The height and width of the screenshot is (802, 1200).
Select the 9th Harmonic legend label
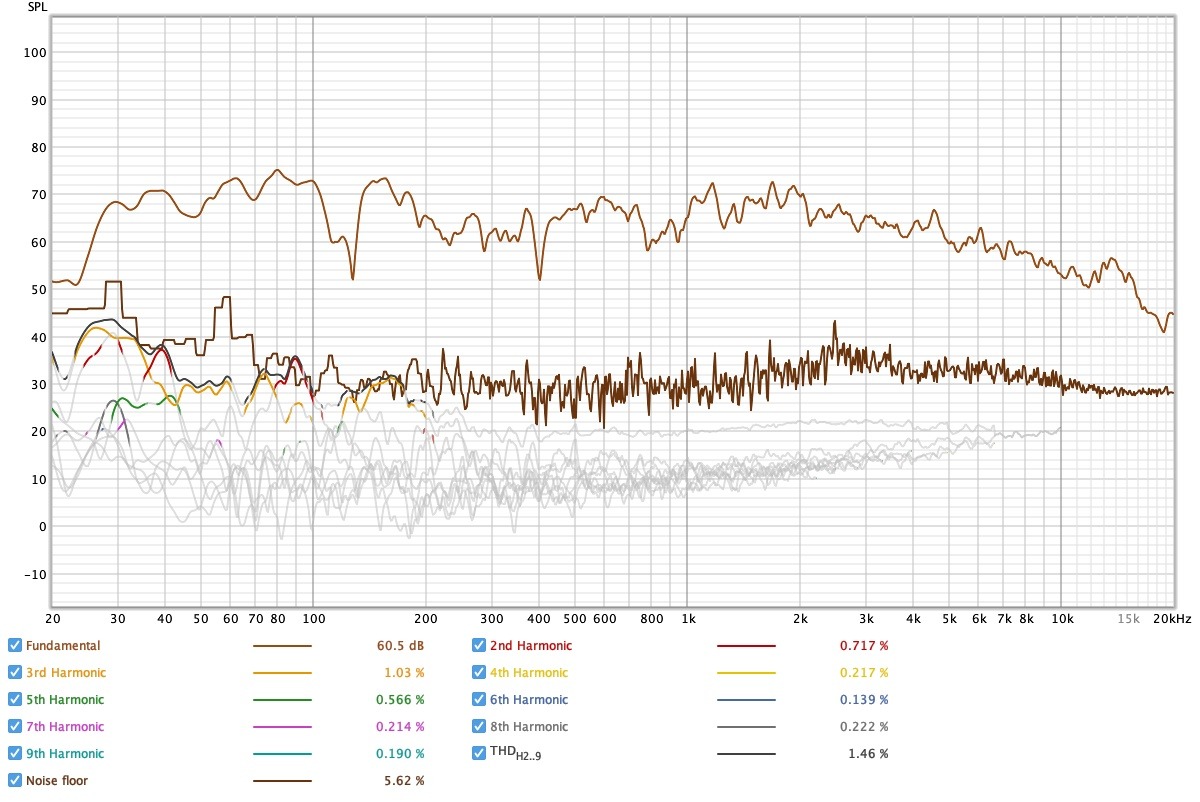(65, 754)
